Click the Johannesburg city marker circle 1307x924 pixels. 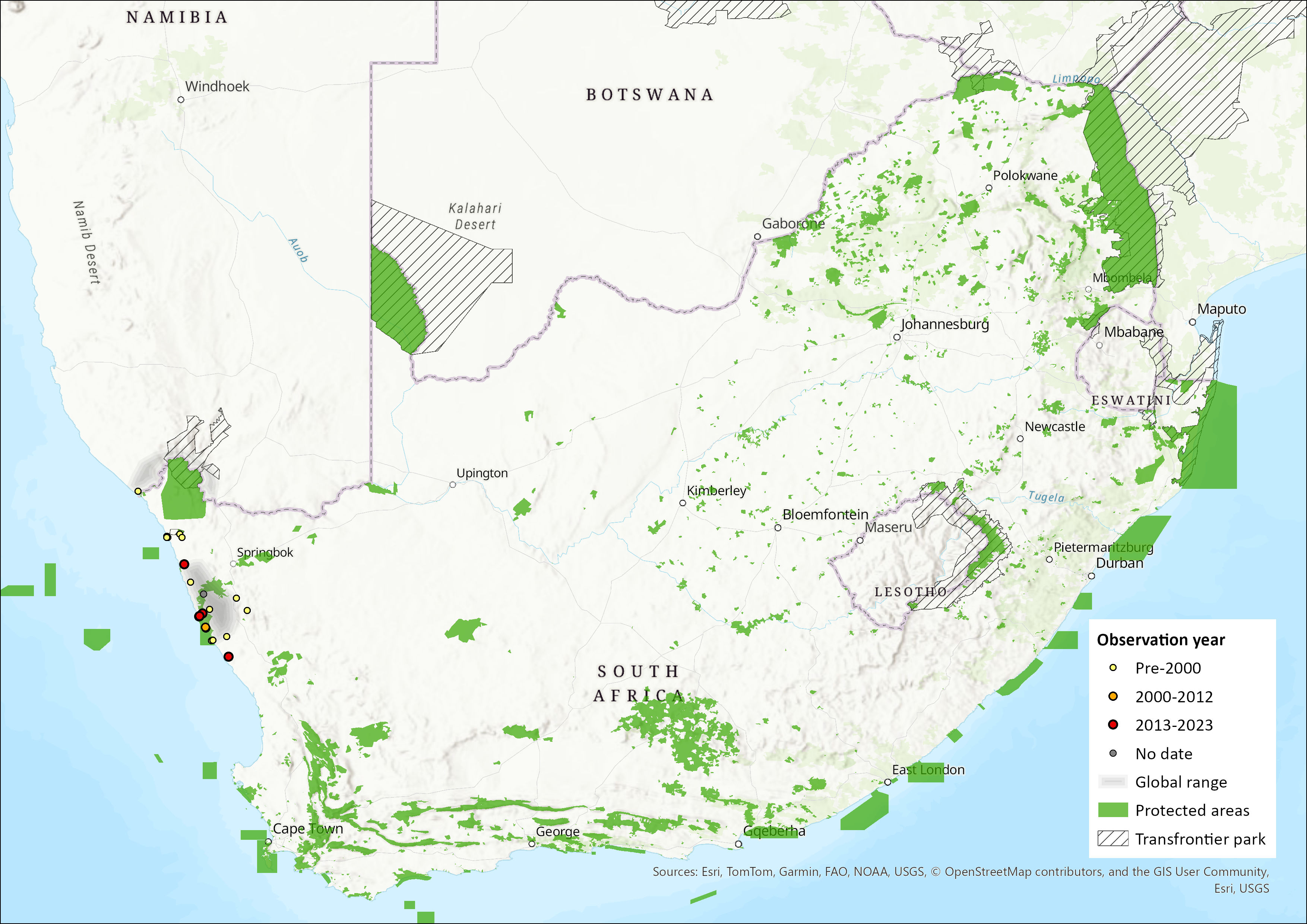pos(896,337)
